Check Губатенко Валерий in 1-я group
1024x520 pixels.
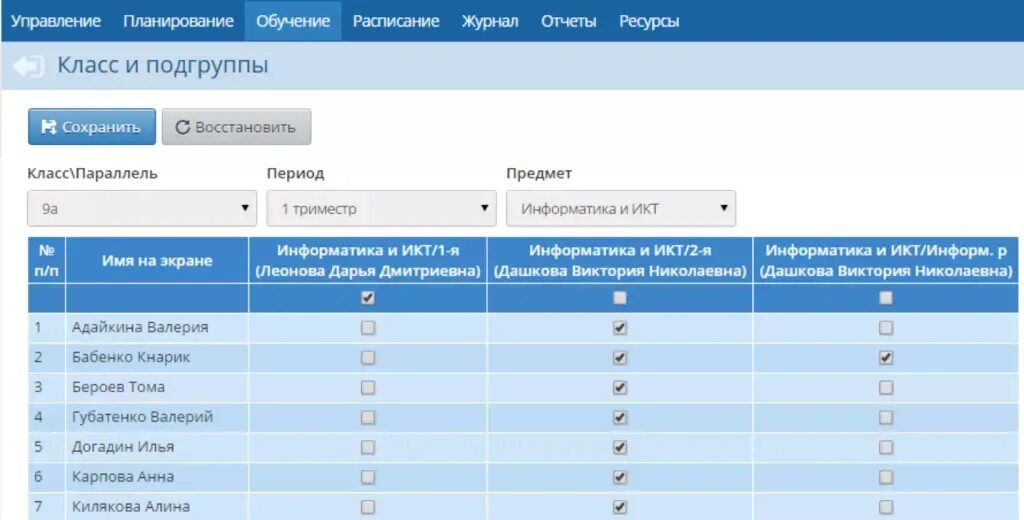[368, 417]
